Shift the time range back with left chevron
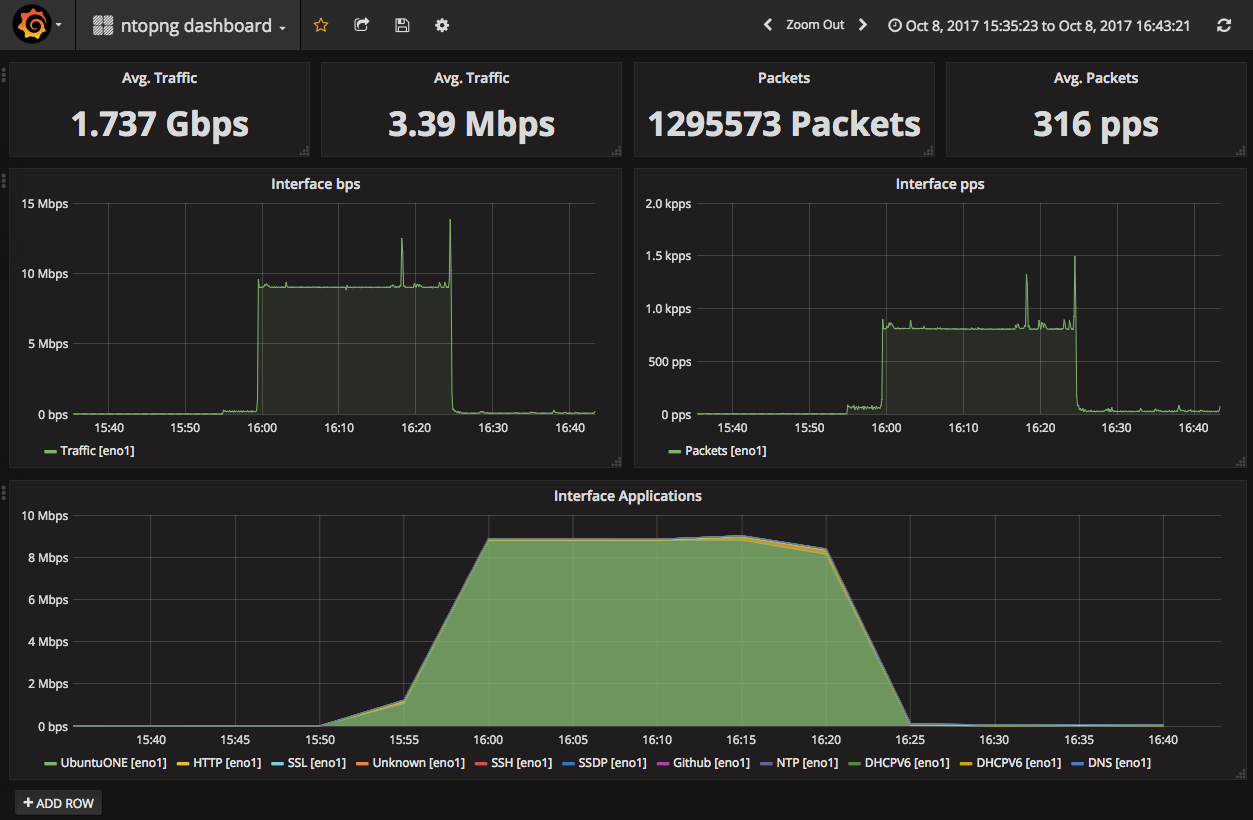This screenshot has width=1253, height=820. (768, 25)
